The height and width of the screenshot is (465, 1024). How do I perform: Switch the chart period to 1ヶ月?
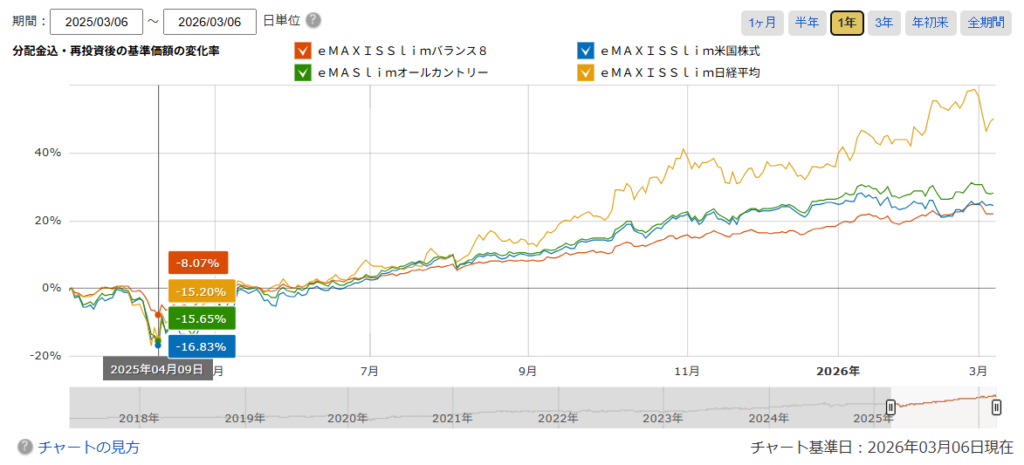coord(762,23)
